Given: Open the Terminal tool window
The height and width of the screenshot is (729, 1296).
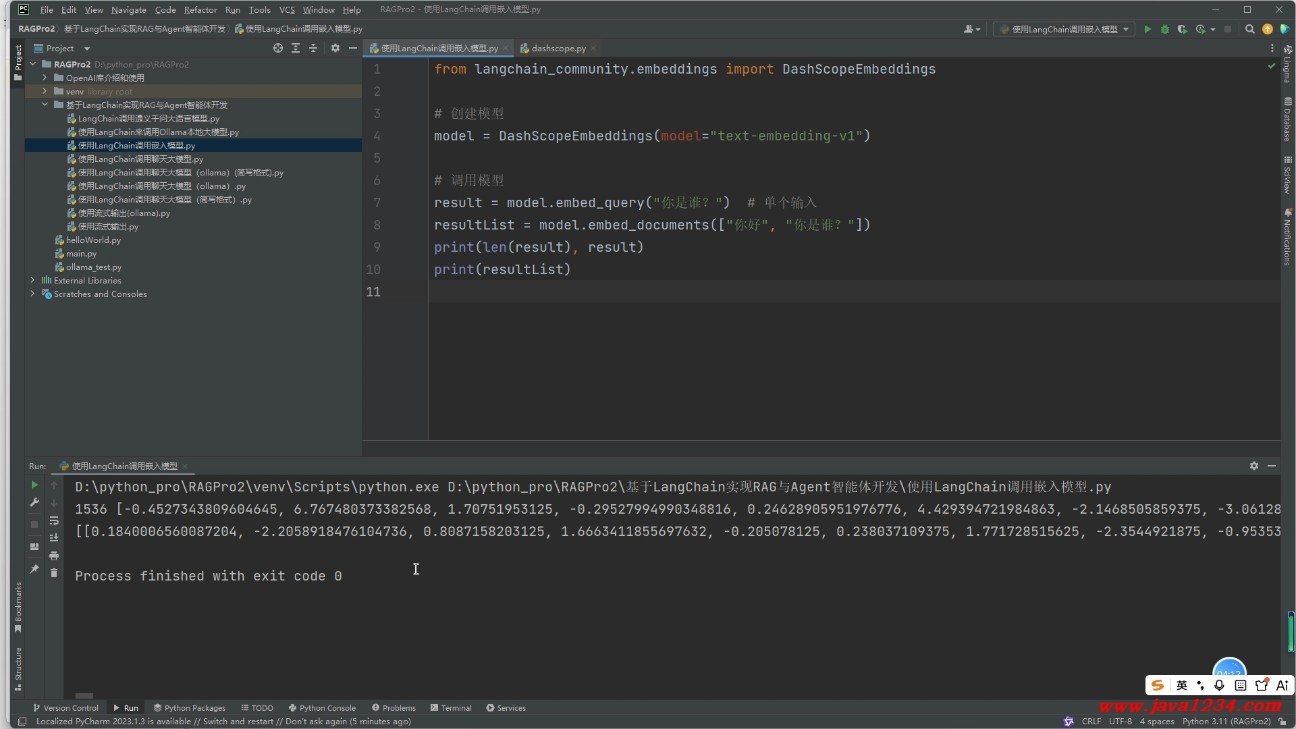Looking at the screenshot, I should click(450, 708).
